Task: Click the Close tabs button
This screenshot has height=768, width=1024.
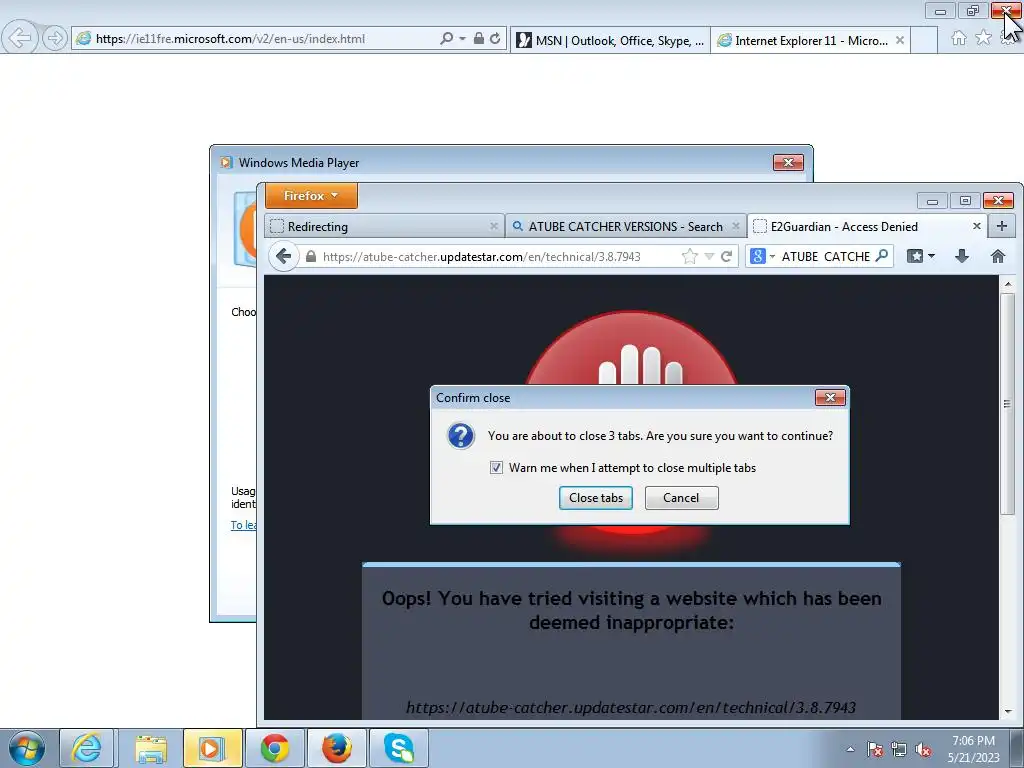Action: coord(596,498)
